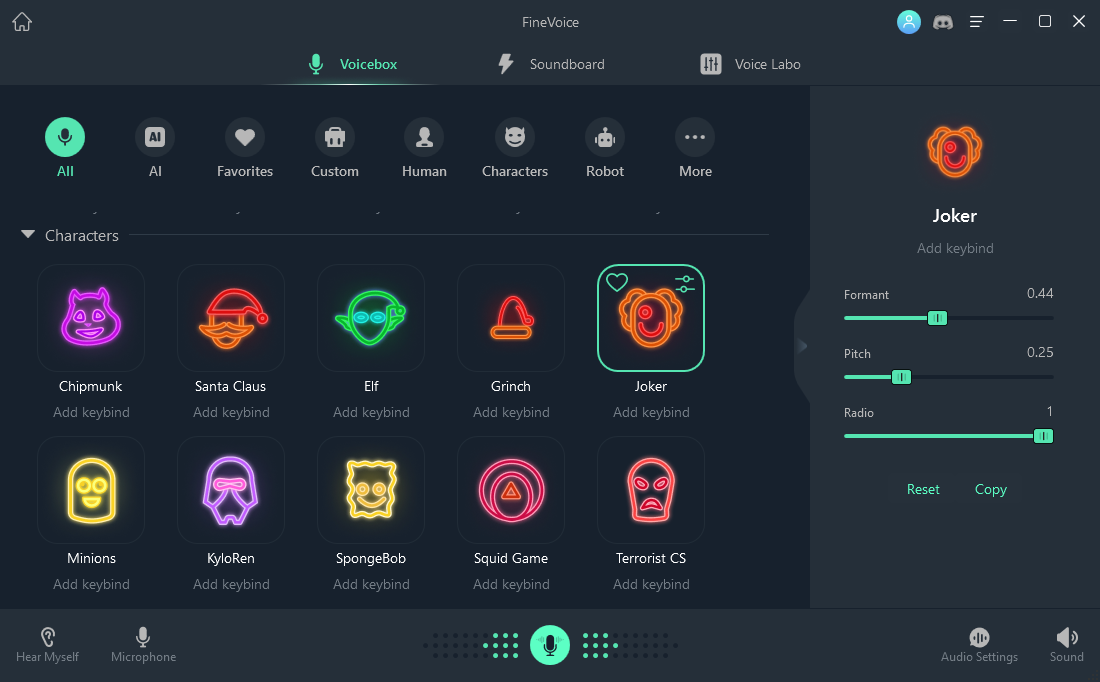
Task: Click the Joker name heading in side panel
Action: pyautogui.click(x=955, y=215)
